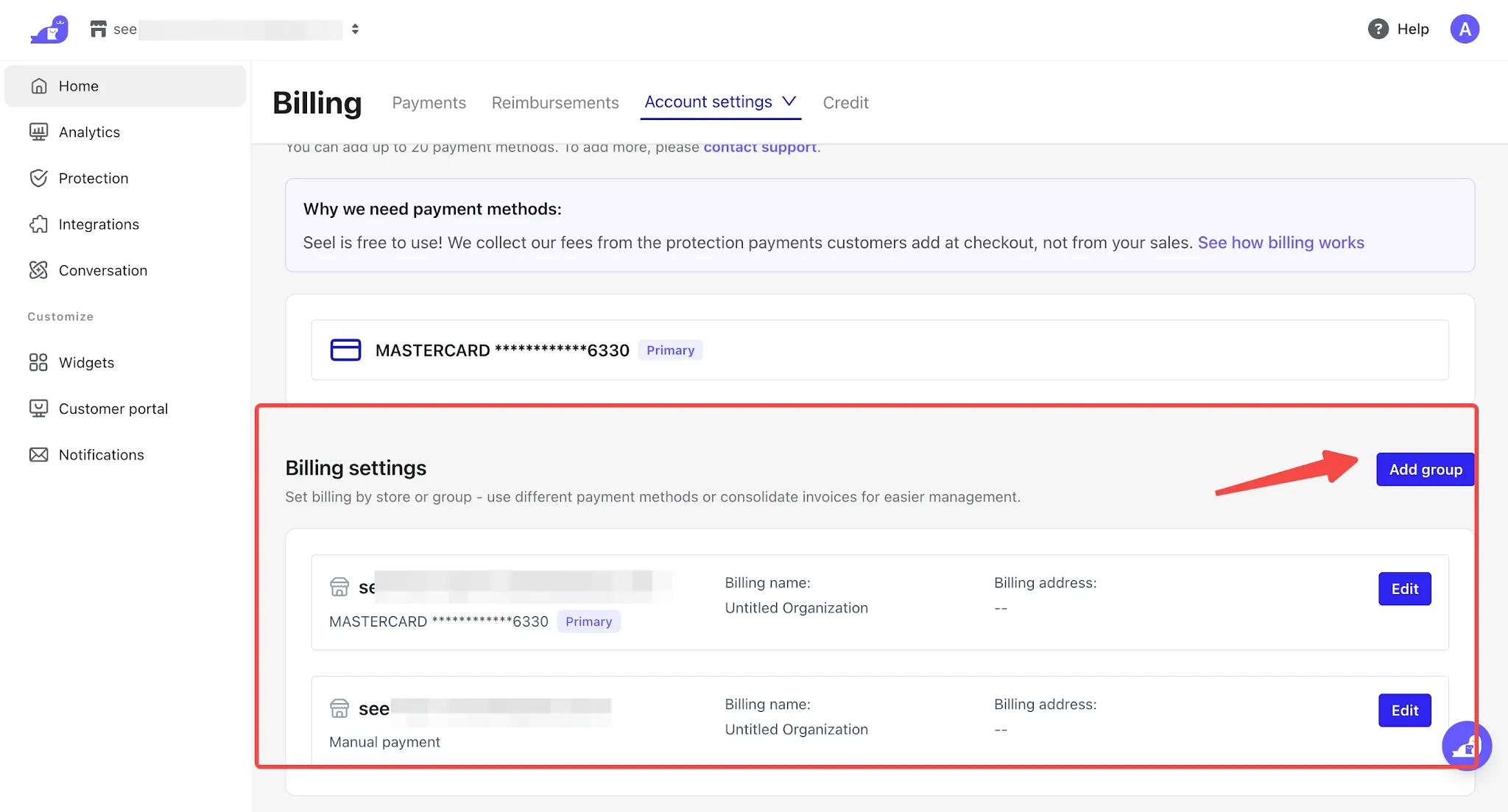The height and width of the screenshot is (812, 1508).
Task: Click the Billing settings heading
Action: 356,468
